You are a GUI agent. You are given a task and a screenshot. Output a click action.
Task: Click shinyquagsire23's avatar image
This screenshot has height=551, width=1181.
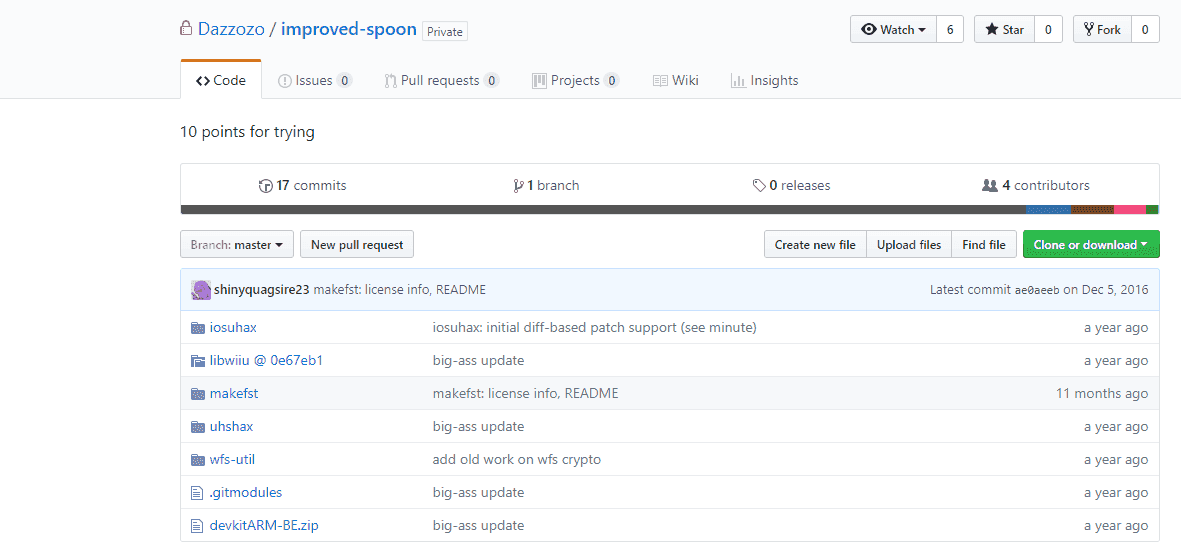point(200,290)
